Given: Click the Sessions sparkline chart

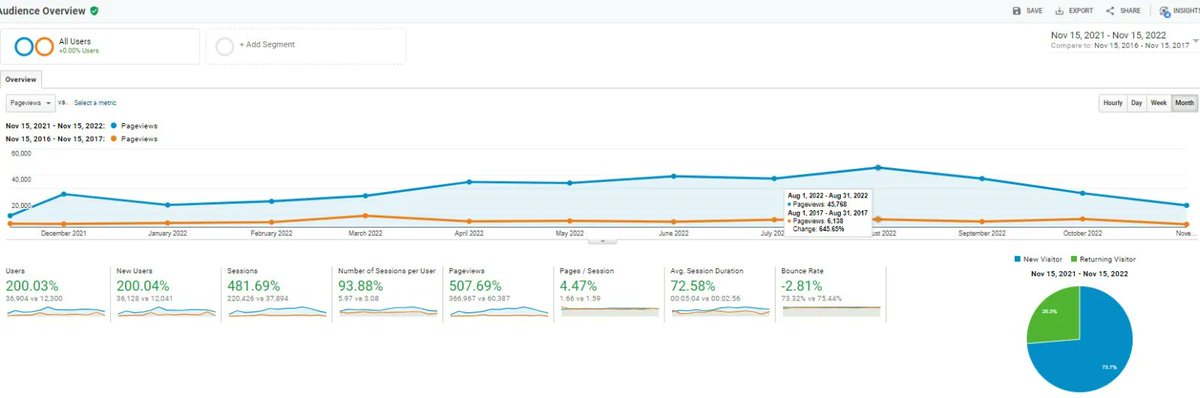Looking at the screenshot, I should coord(277,311).
